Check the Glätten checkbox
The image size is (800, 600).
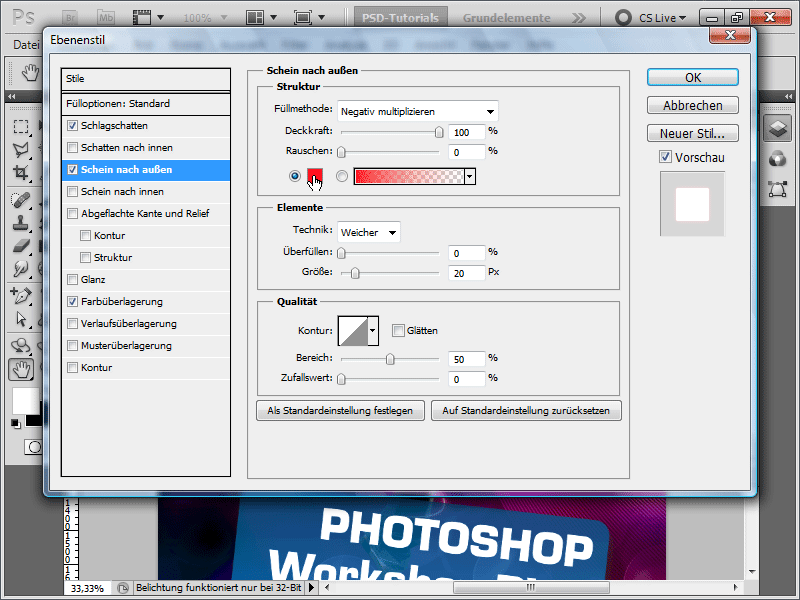coord(398,331)
